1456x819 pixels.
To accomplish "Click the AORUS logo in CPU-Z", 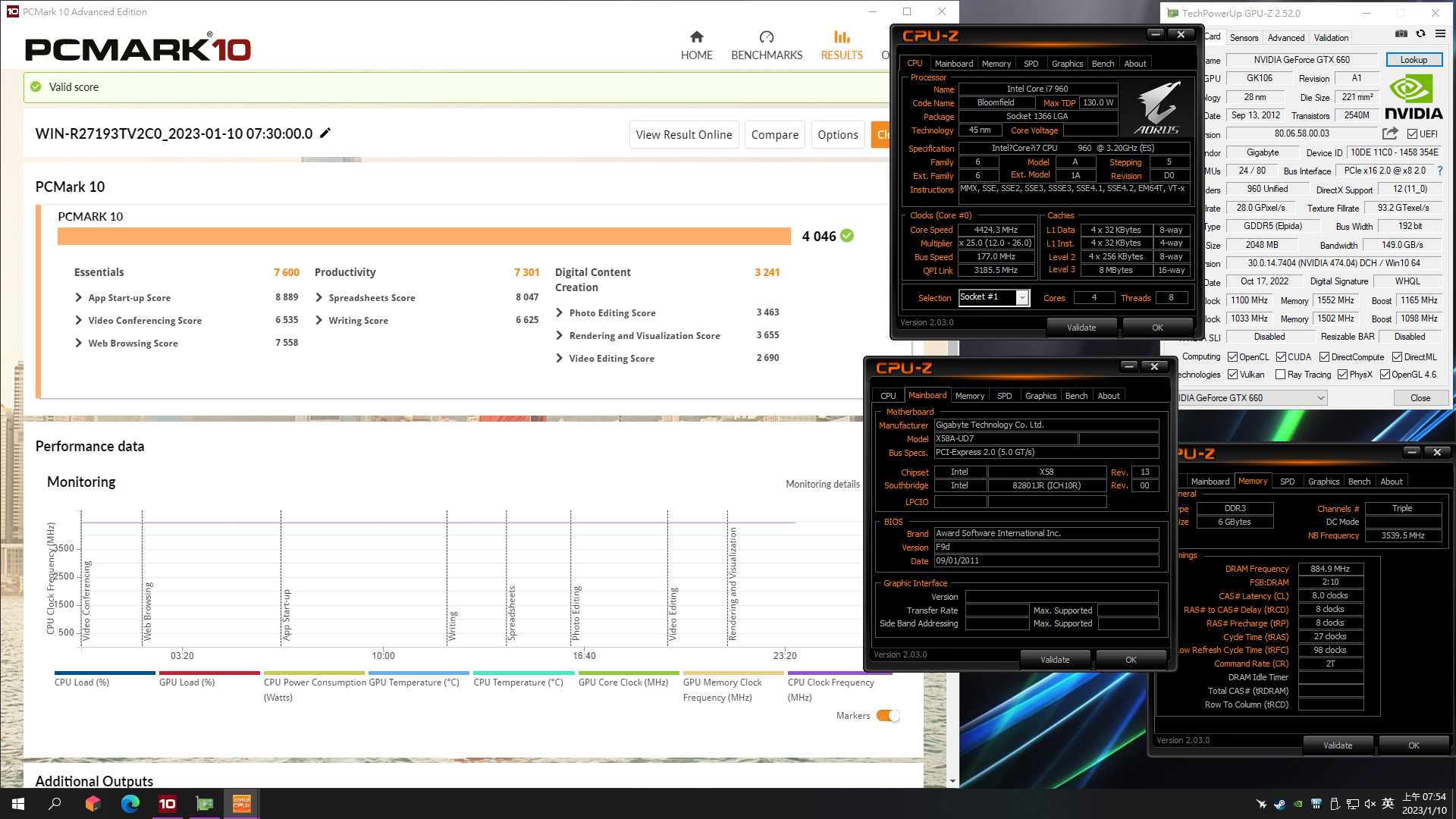I will [x=1157, y=108].
